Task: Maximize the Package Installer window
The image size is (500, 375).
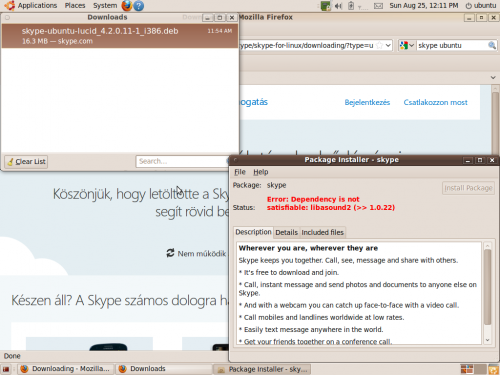Action: (x=480, y=160)
